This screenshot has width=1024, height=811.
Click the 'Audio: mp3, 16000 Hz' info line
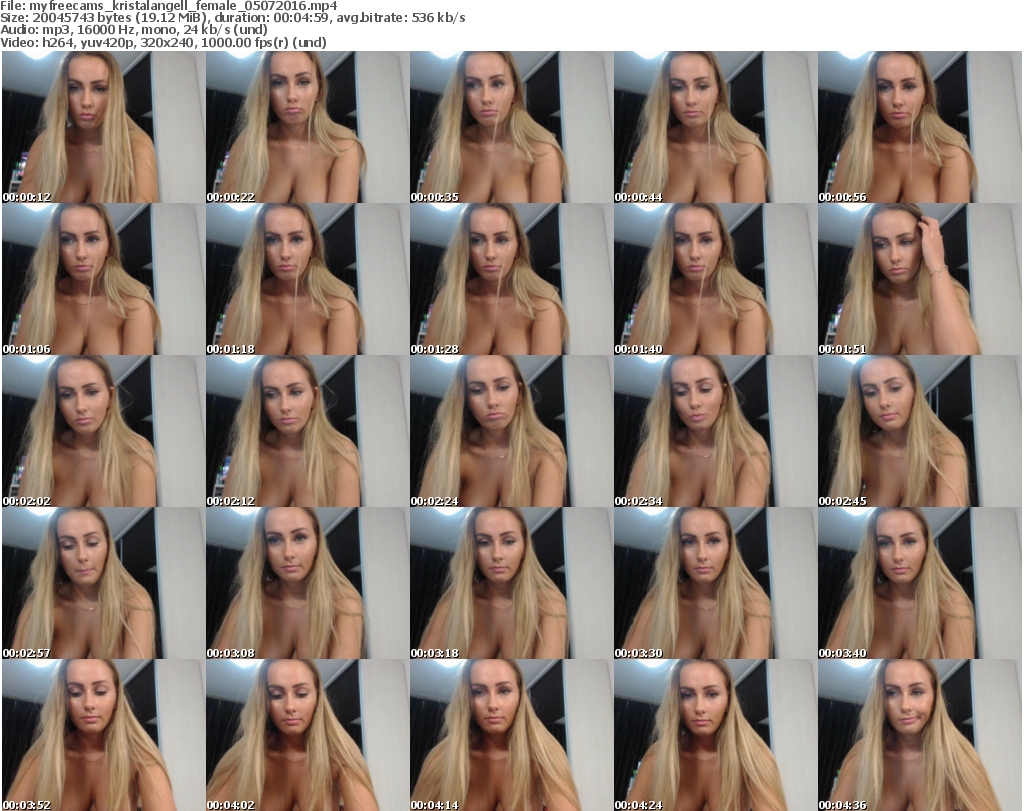point(134,30)
